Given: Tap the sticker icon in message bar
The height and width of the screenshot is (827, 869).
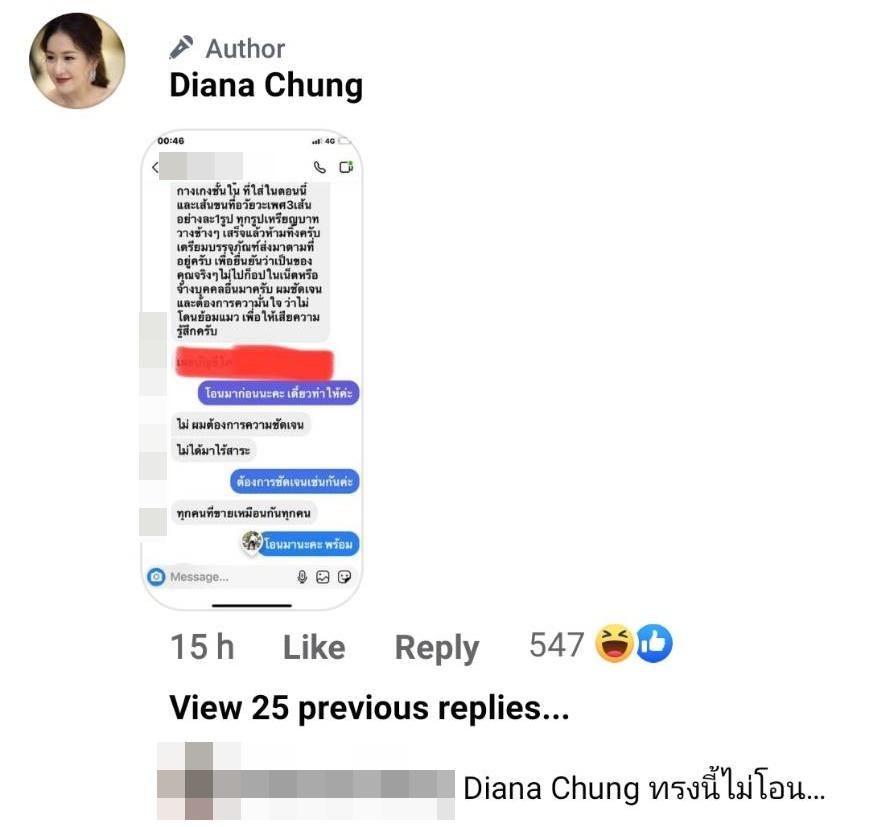Looking at the screenshot, I should 344,577.
